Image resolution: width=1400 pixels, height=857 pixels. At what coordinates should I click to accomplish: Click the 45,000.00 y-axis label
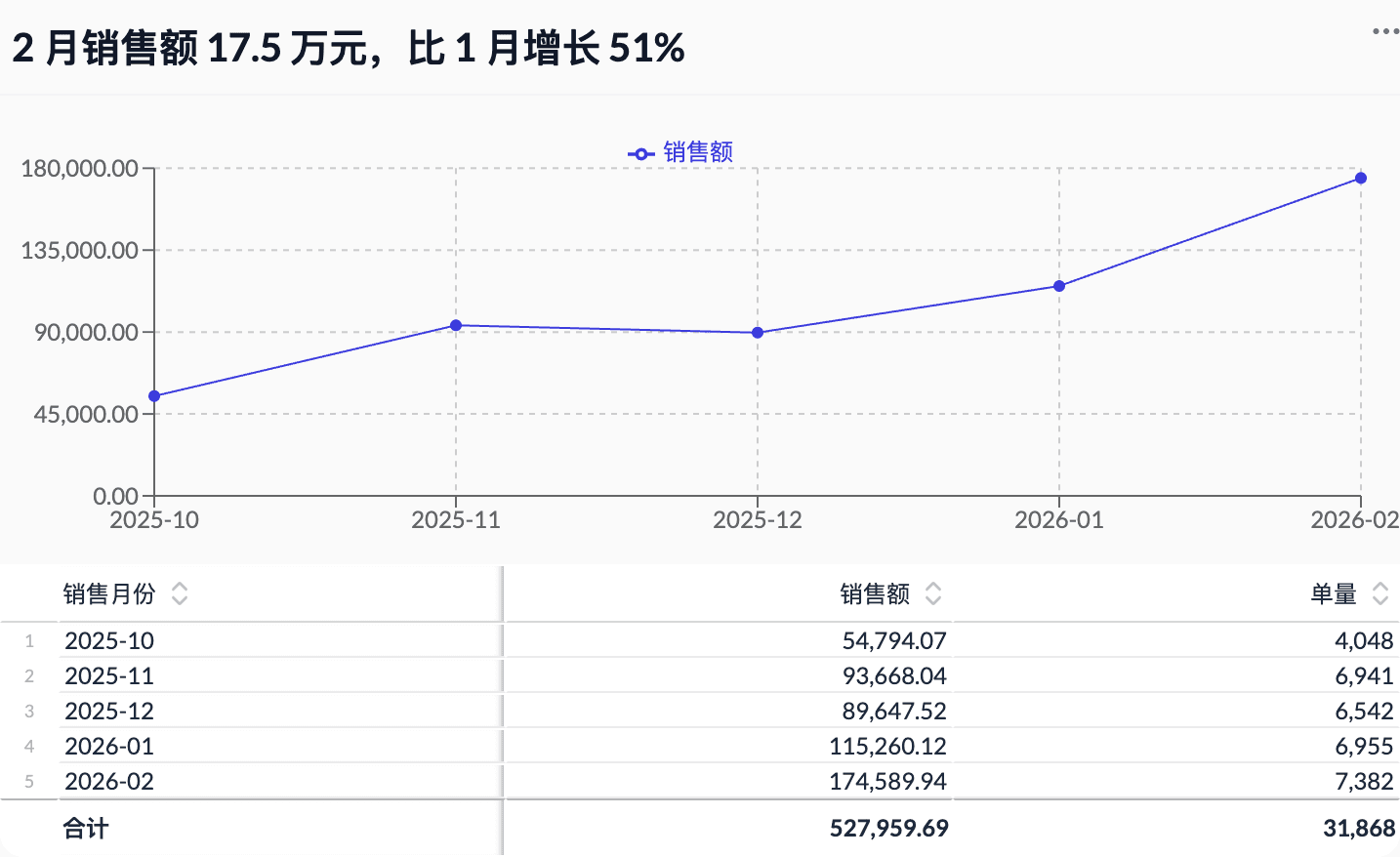(x=86, y=414)
